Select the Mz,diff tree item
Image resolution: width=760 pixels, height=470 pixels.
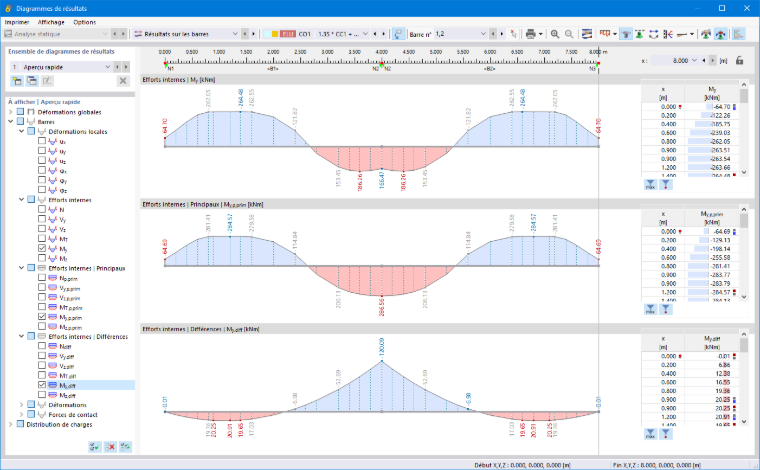(66, 395)
